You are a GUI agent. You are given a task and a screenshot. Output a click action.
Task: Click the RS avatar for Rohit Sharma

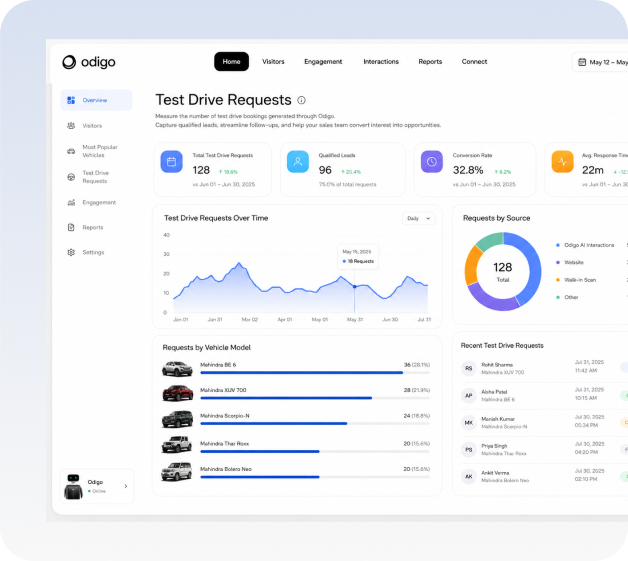point(469,368)
